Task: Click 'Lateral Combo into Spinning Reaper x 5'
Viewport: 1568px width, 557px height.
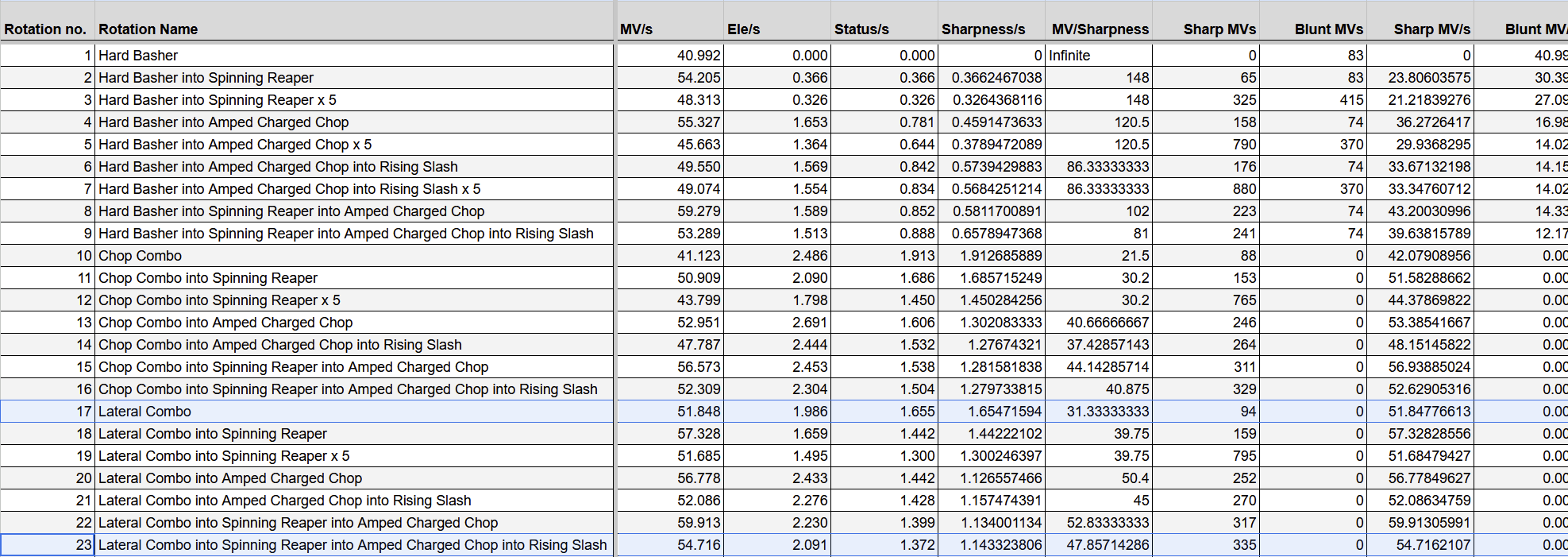Action: [354, 456]
